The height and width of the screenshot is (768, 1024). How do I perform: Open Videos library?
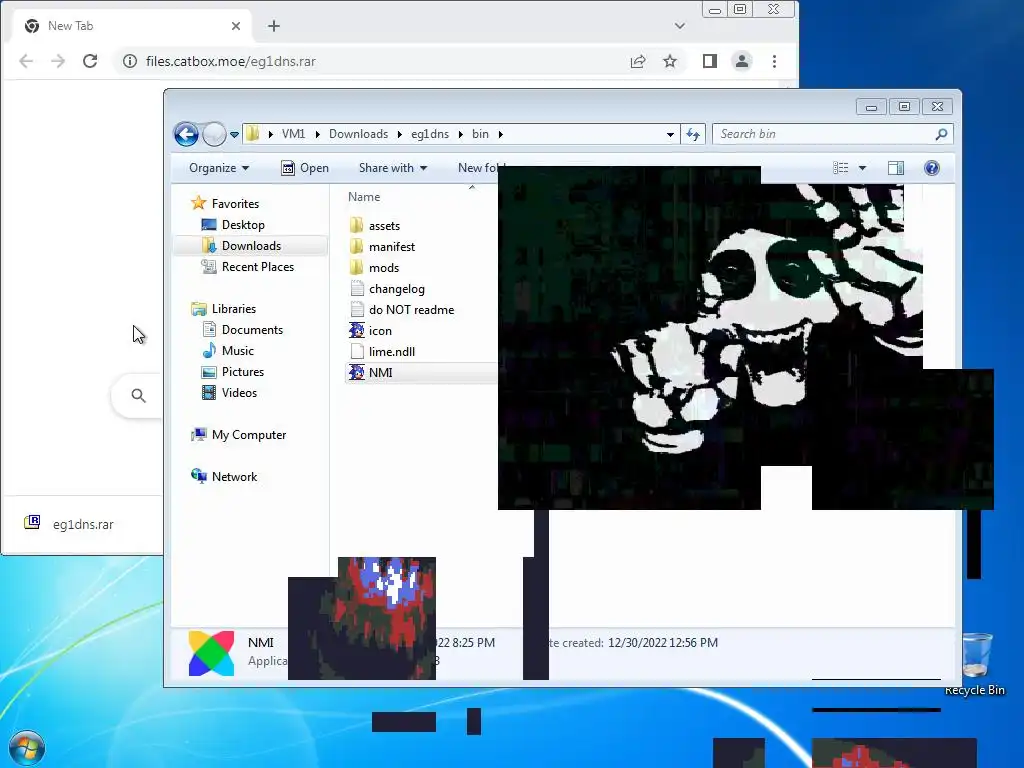click(x=239, y=392)
